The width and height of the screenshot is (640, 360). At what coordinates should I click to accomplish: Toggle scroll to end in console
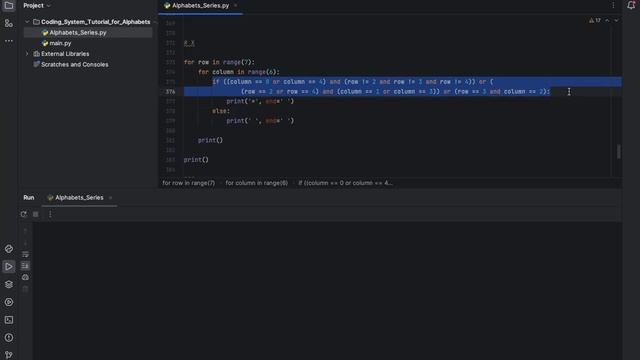25,266
